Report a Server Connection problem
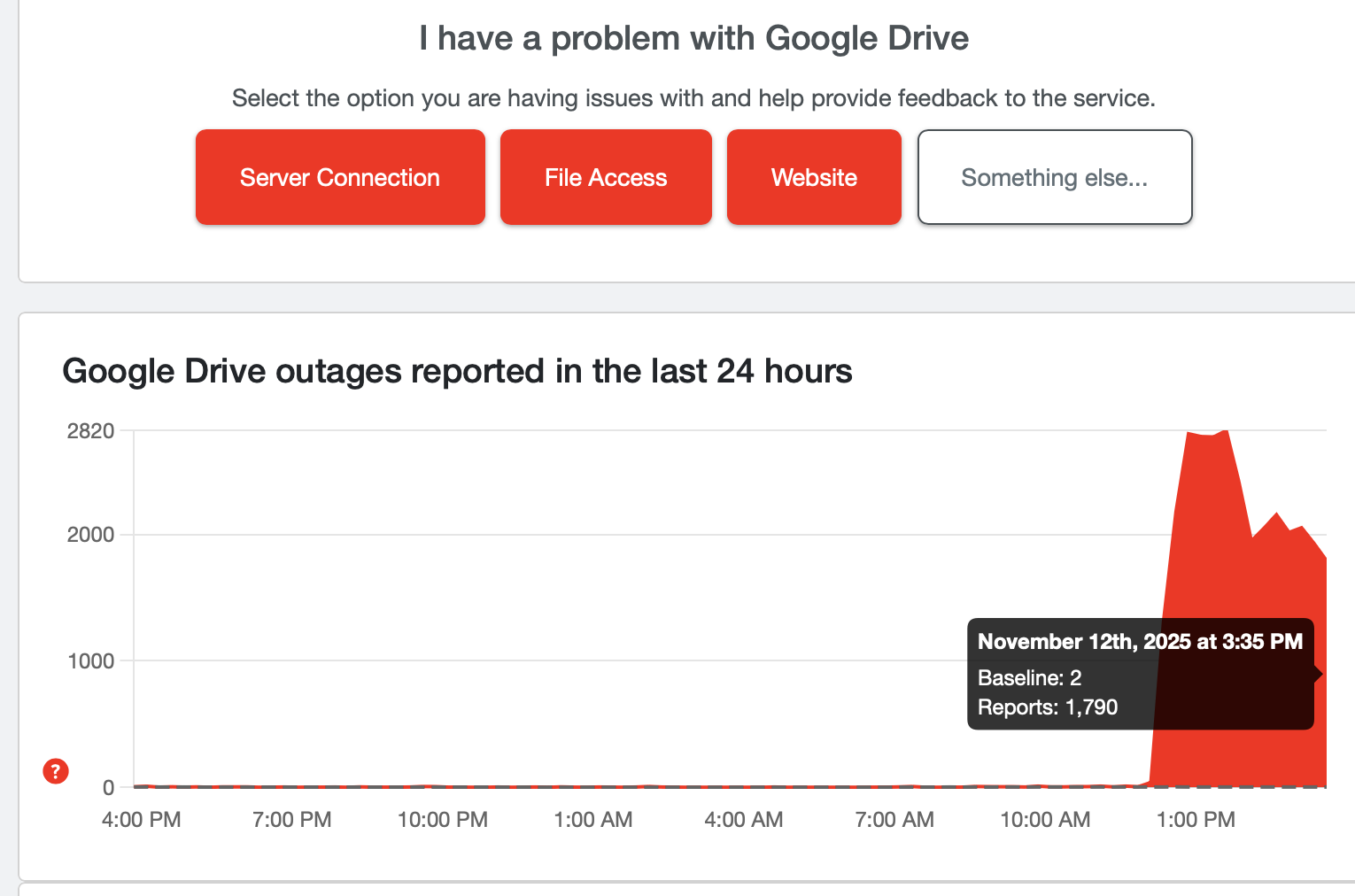Viewport: 1355px width, 896px height. 339,176
